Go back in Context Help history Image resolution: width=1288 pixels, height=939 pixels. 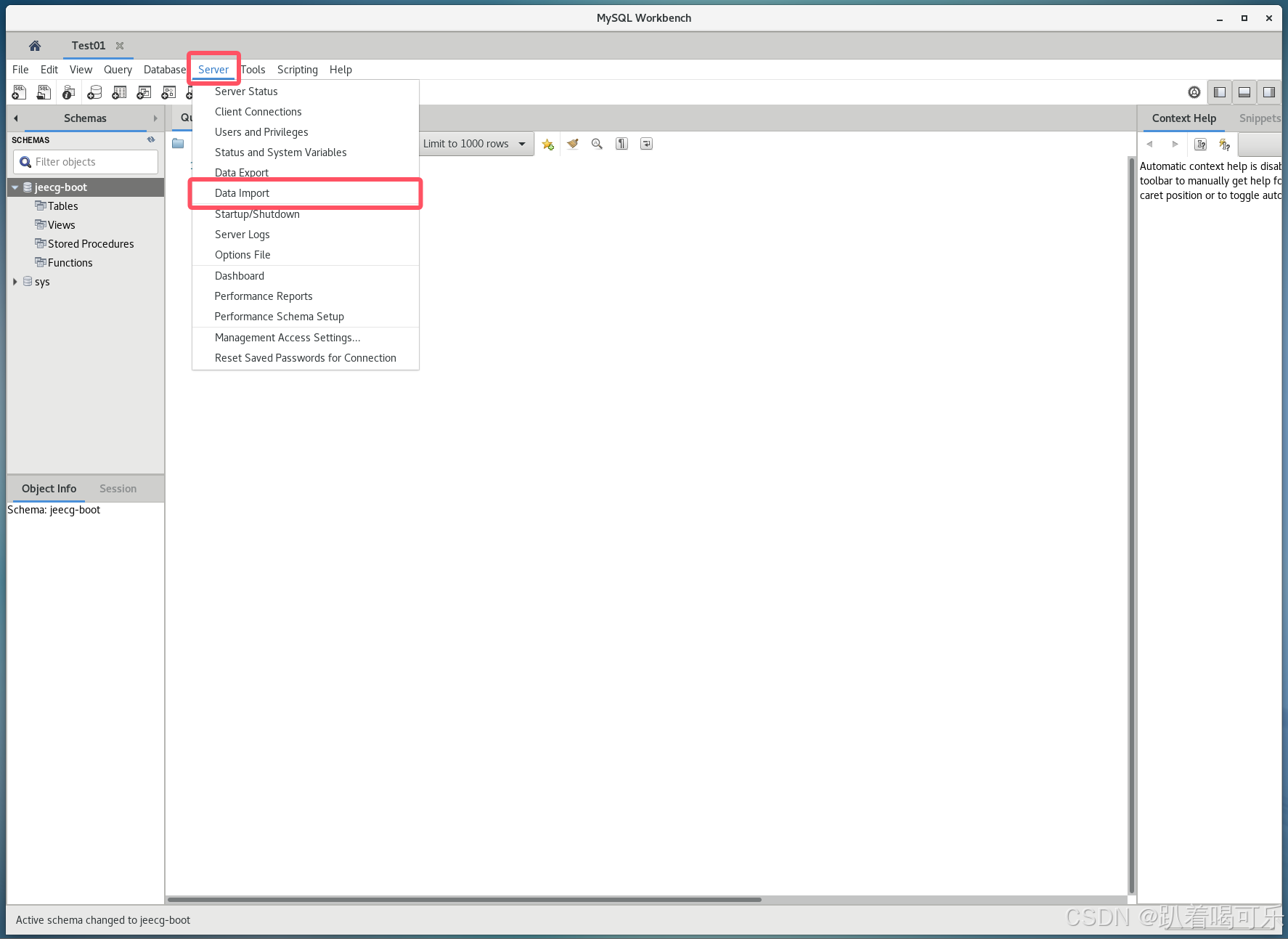click(1149, 144)
